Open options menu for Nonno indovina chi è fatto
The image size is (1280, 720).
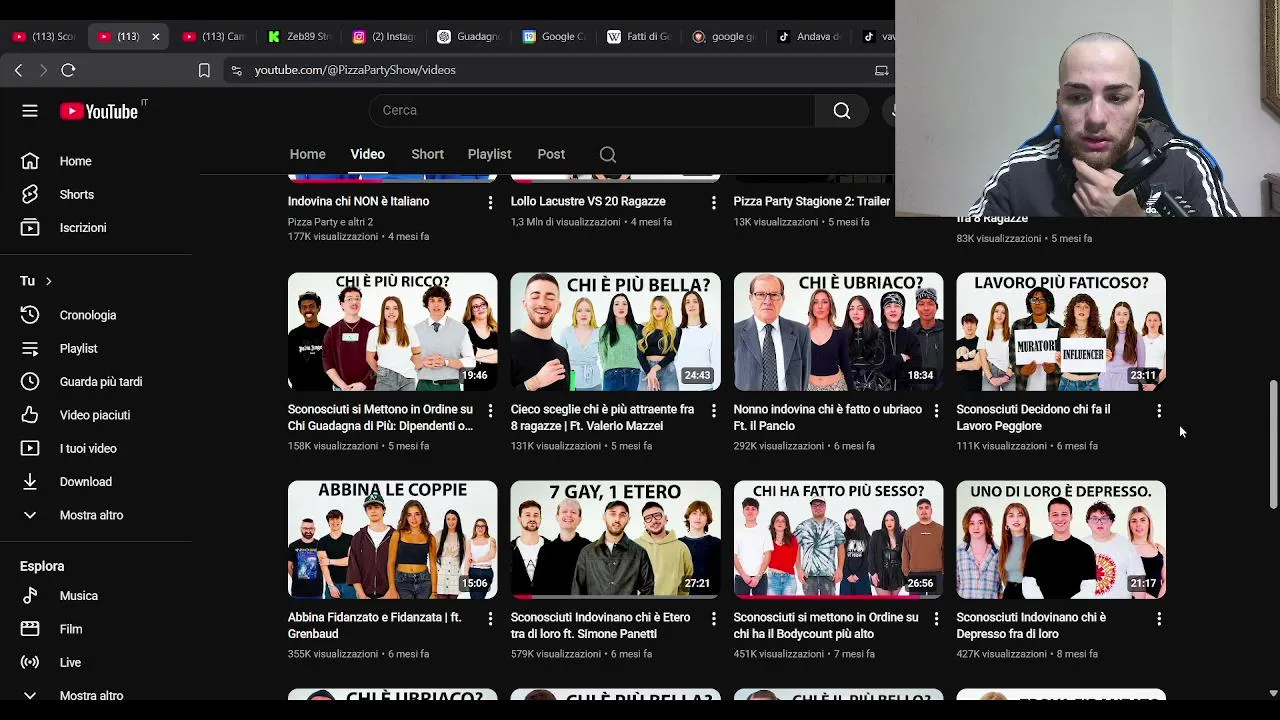point(936,411)
